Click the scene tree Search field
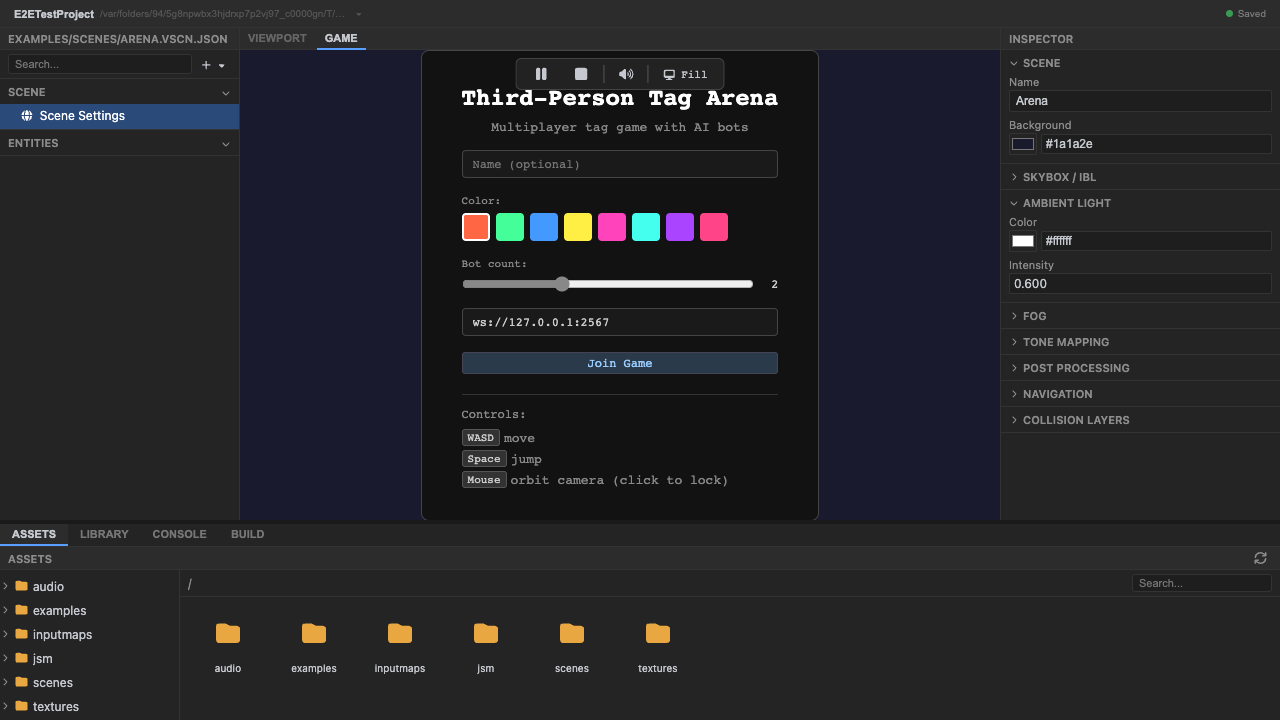 (100, 64)
